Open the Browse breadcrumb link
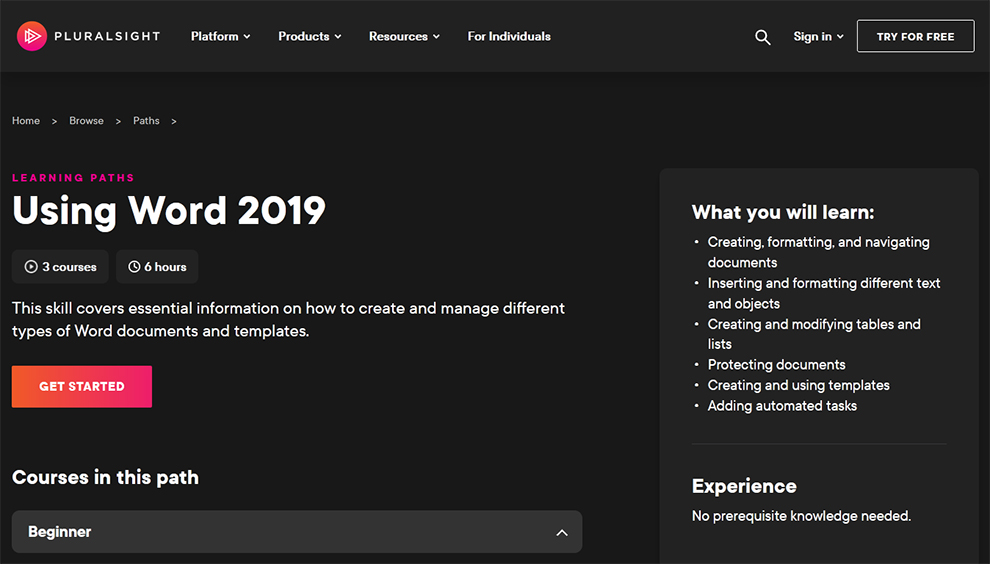The image size is (990, 564). click(86, 121)
